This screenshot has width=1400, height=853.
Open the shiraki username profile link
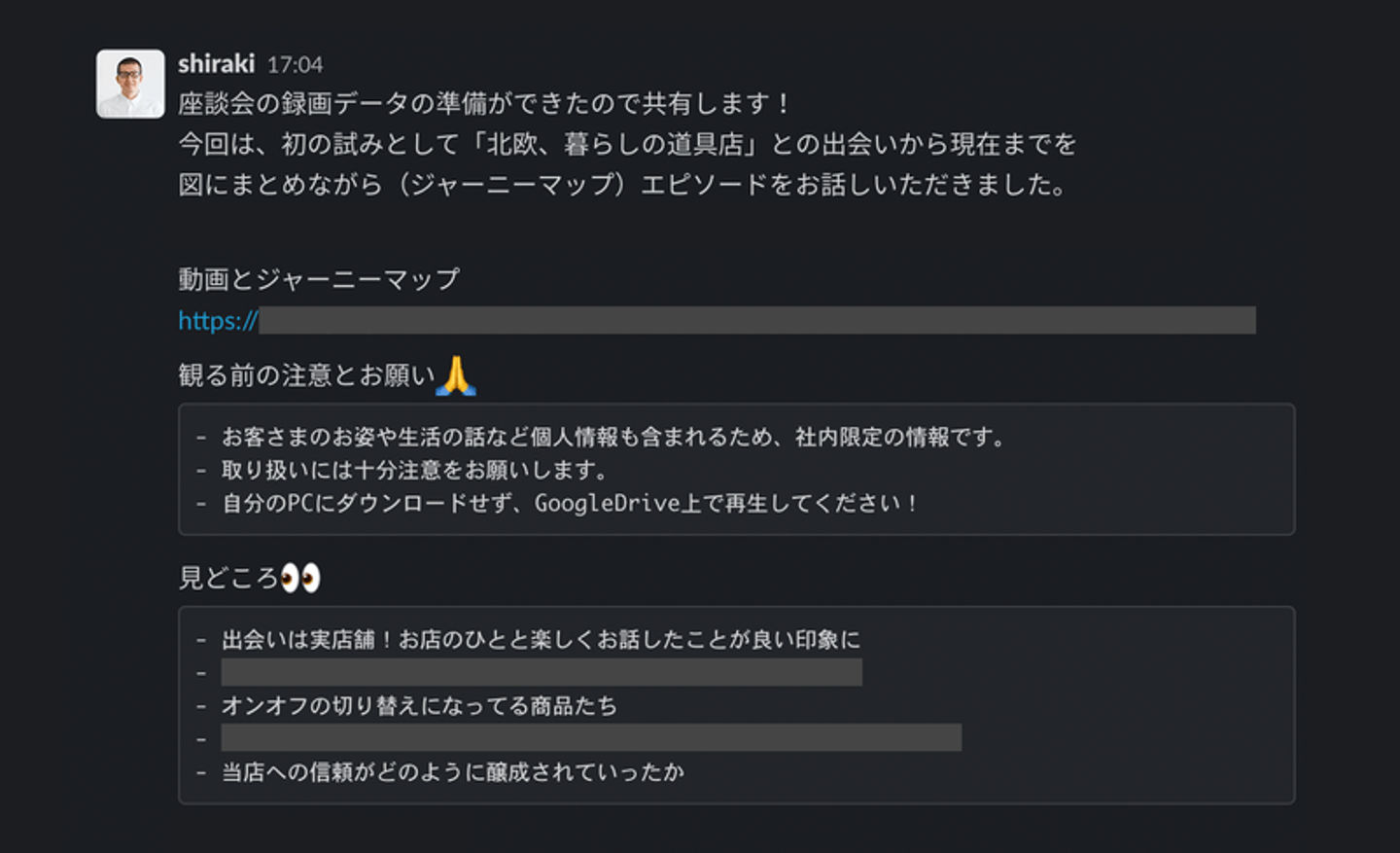[216, 64]
